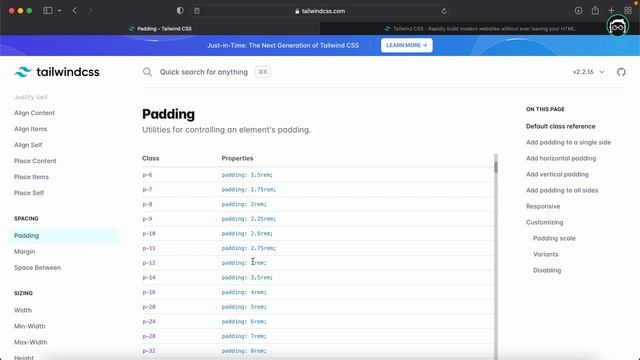Open Safari downloads icon
Image resolution: width=640 pixels, height=360 pixels.
(x=578, y=11)
